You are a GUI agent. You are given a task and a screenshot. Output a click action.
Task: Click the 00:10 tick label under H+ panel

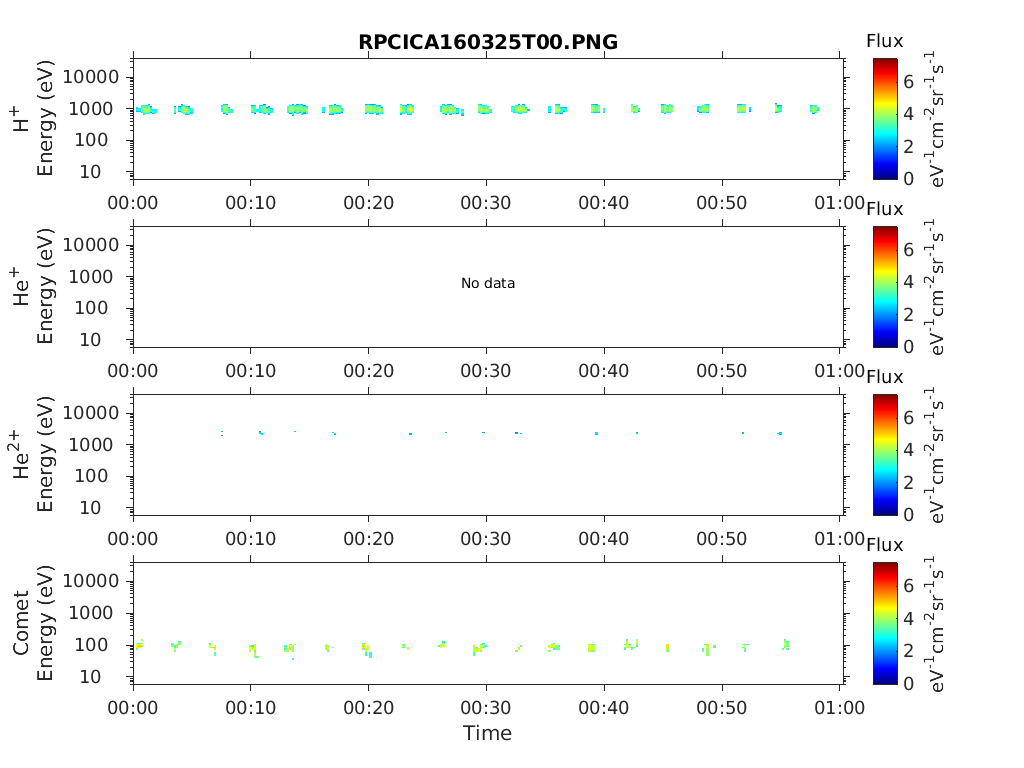(251, 203)
